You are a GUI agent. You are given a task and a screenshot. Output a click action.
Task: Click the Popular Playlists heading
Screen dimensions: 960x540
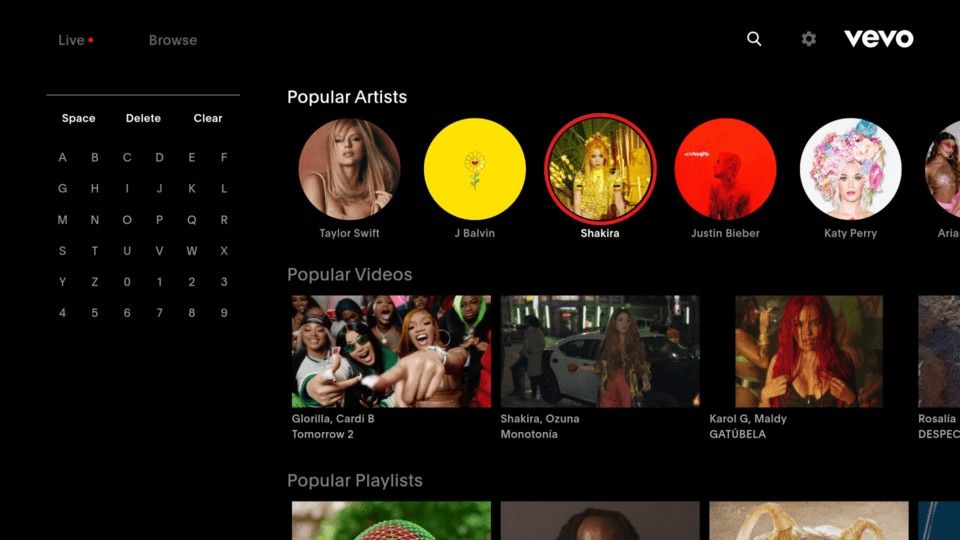354,481
